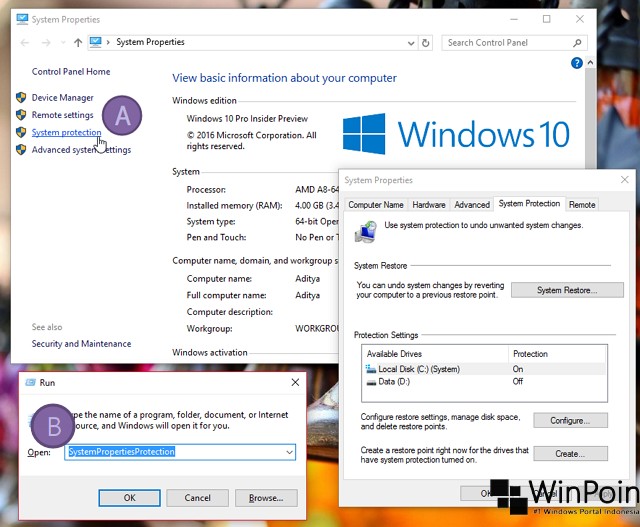Click Computer name value Aditya

(x=307, y=279)
